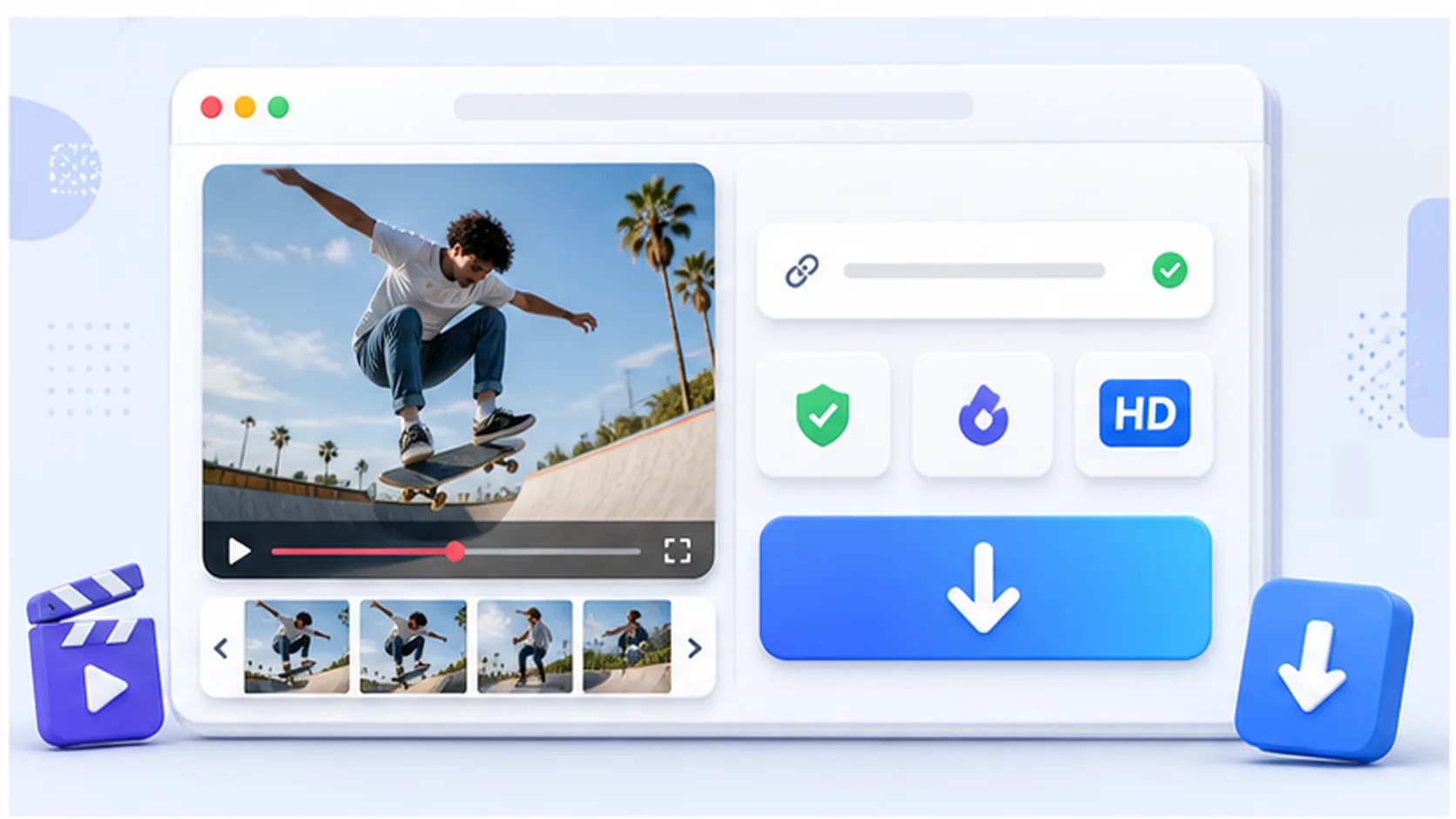Image resolution: width=1456 pixels, height=819 pixels.
Task: Click the fullscreen icon in the video player
Action: 677,551
